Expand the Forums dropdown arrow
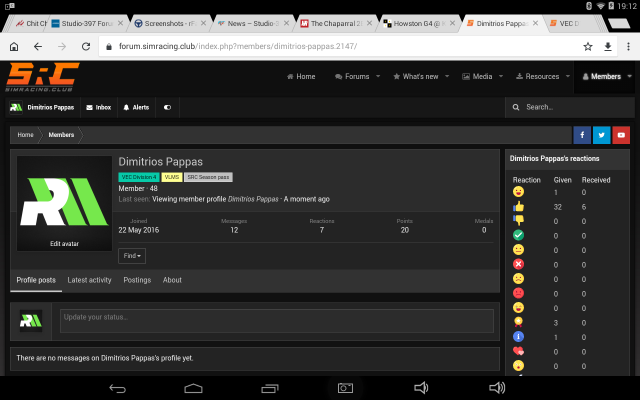 (x=378, y=76)
